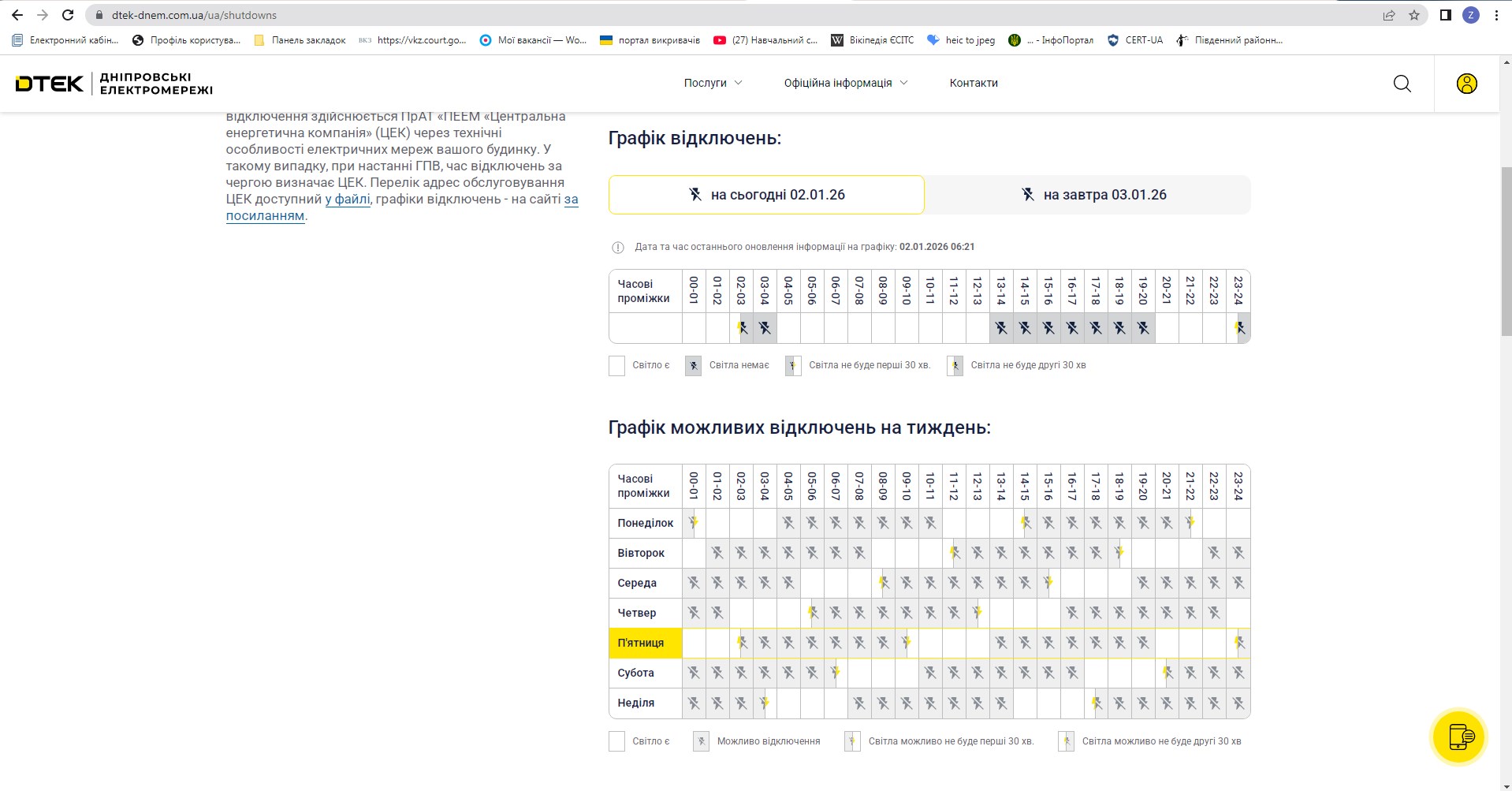The image size is (1512, 791).
Task: Expand the Послуги dropdown menu
Action: point(713,83)
